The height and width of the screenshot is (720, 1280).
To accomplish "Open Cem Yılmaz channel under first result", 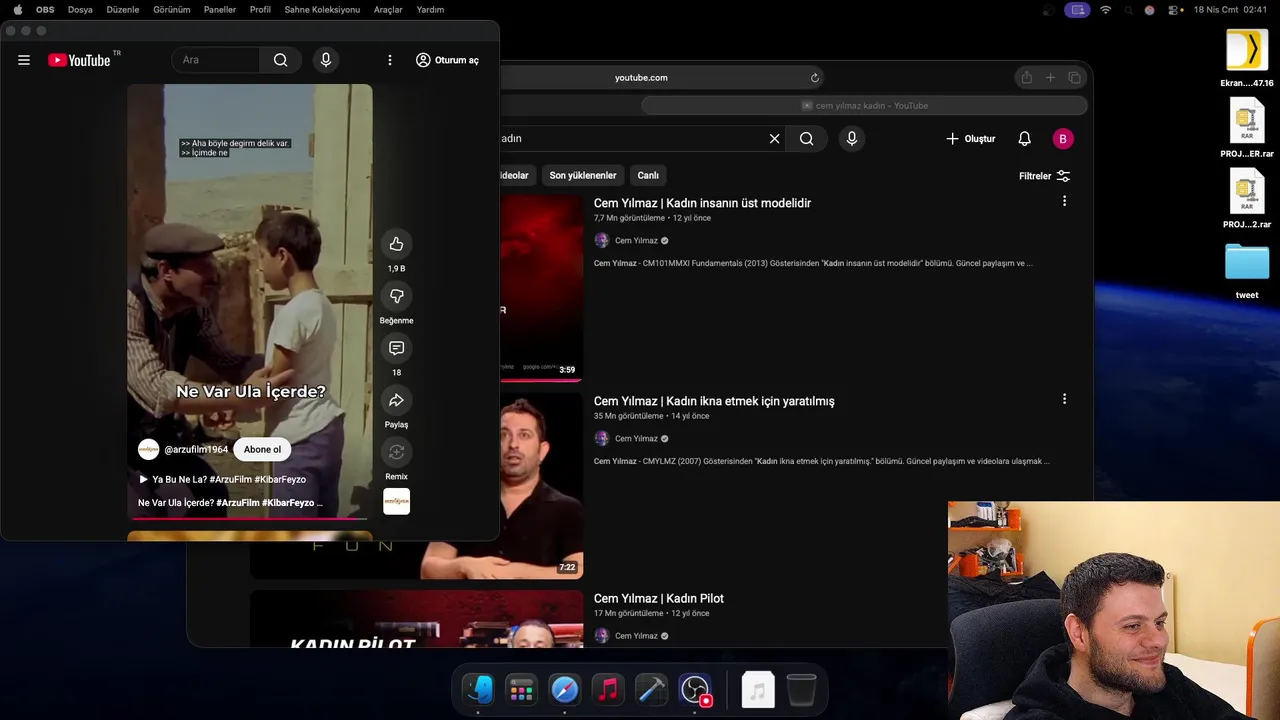I will pyautogui.click(x=636, y=241).
